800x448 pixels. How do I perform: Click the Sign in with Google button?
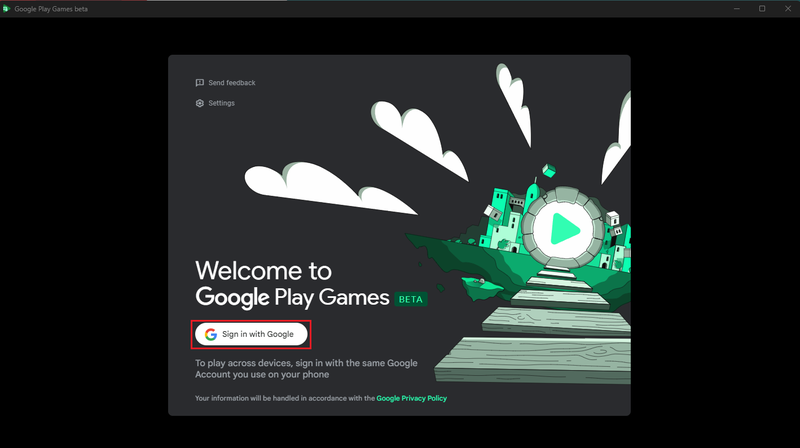(251, 334)
